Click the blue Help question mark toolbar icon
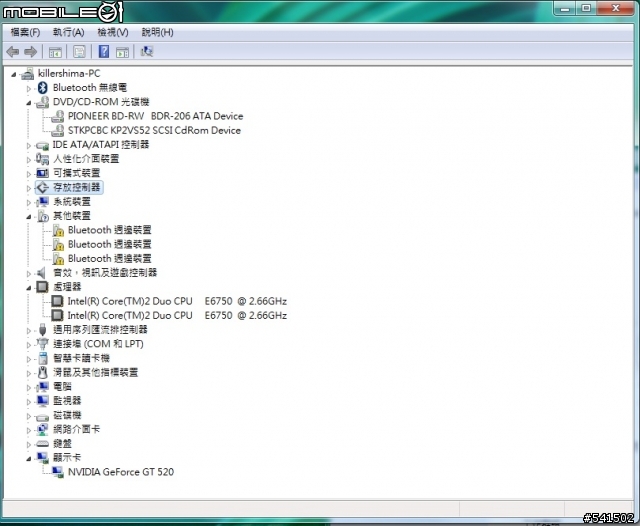This screenshot has height=526, width=640. tap(104, 51)
